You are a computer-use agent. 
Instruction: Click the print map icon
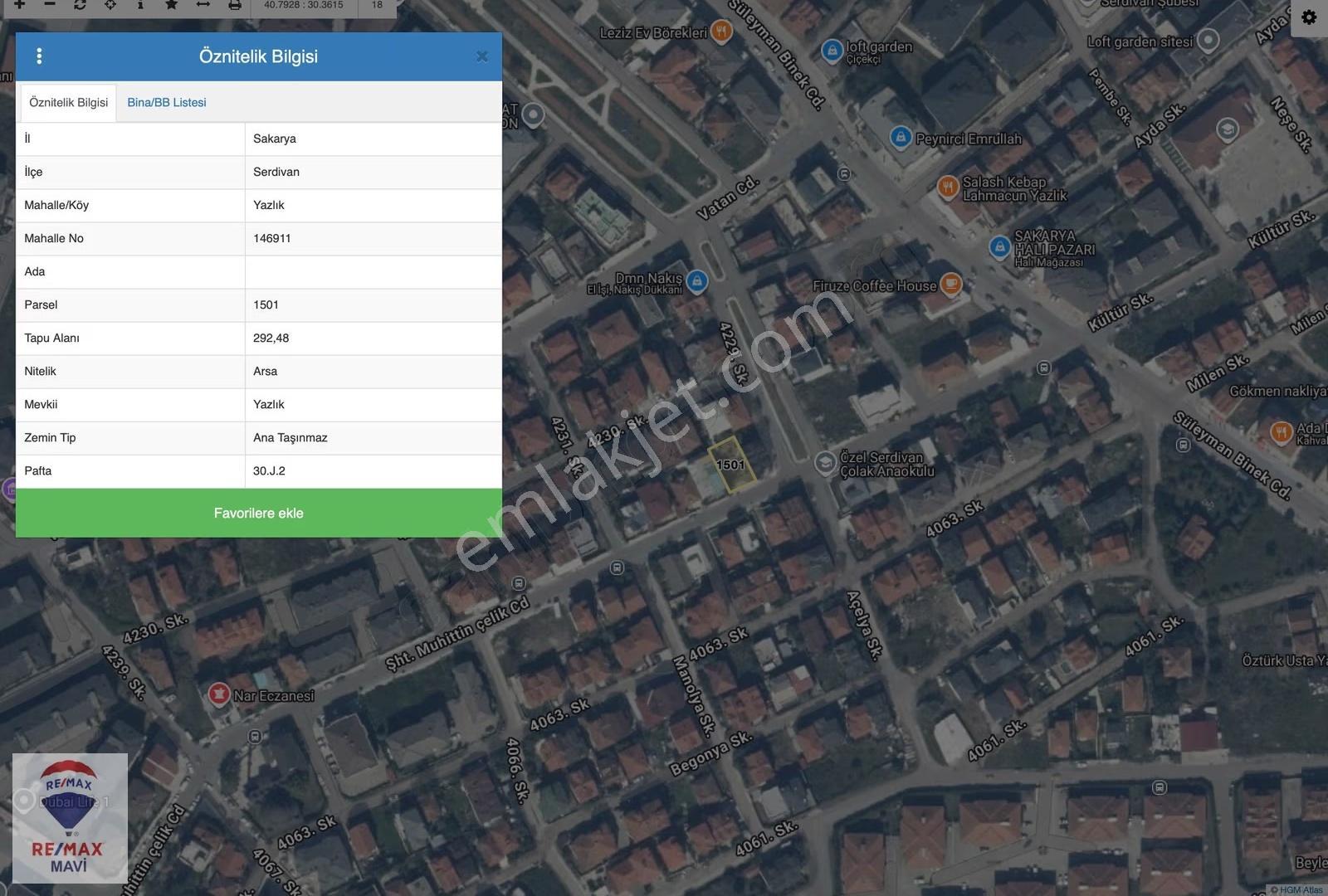point(235,5)
